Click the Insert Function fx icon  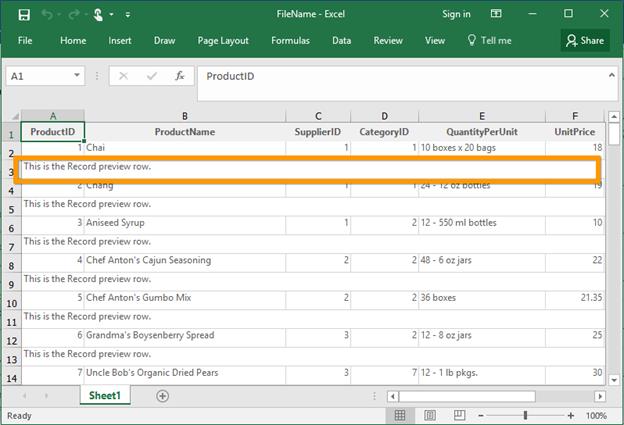coord(179,76)
